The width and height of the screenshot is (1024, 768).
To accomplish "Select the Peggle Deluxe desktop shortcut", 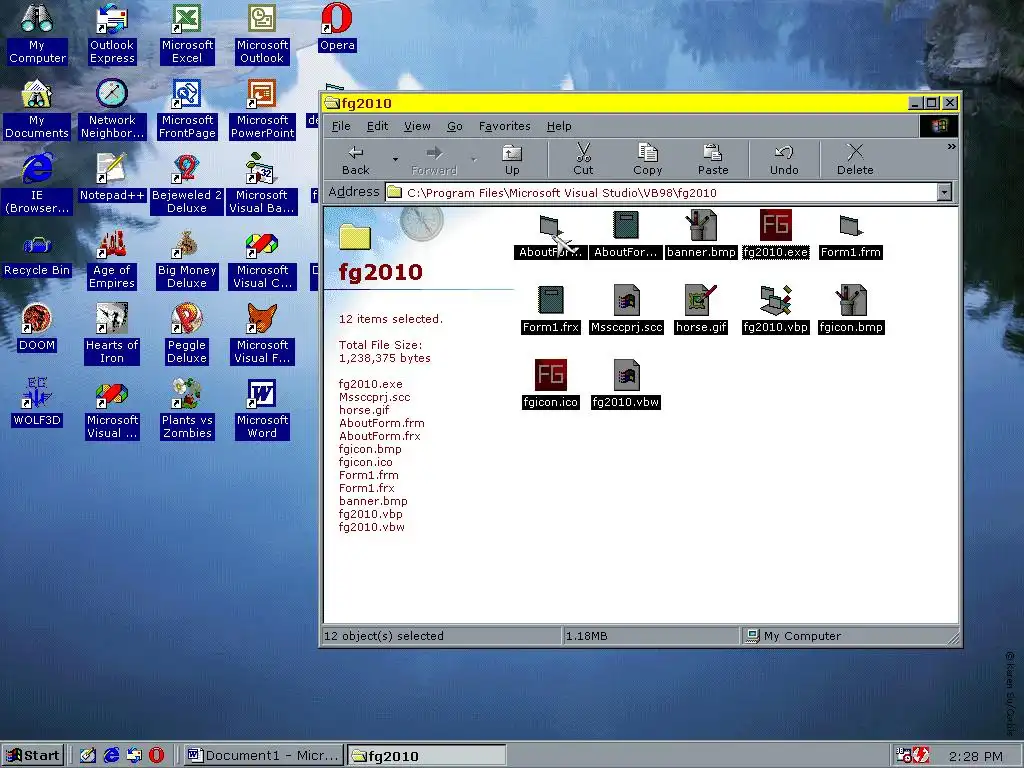I will coord(186,319).
